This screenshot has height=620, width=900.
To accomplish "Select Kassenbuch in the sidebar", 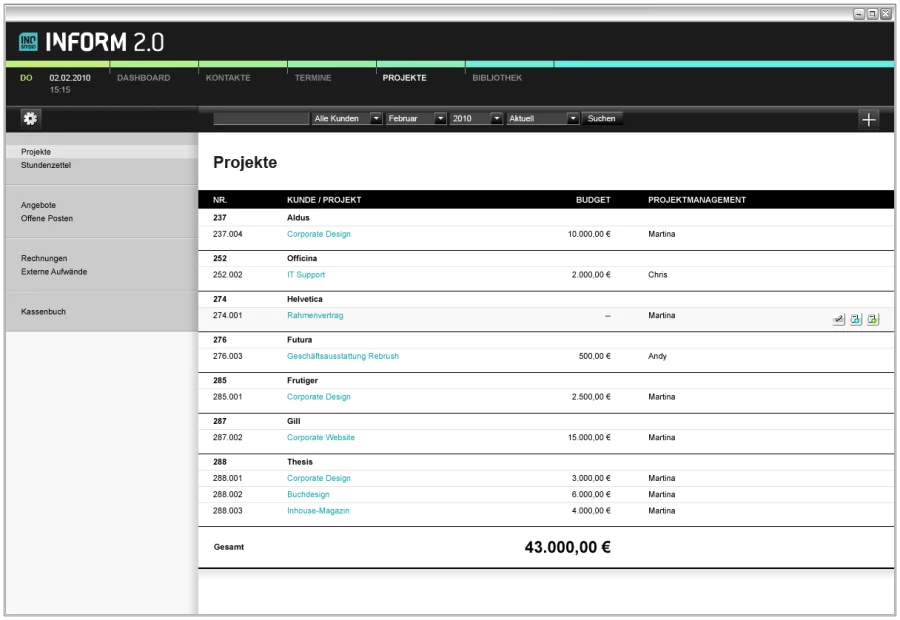I will 43,312.
